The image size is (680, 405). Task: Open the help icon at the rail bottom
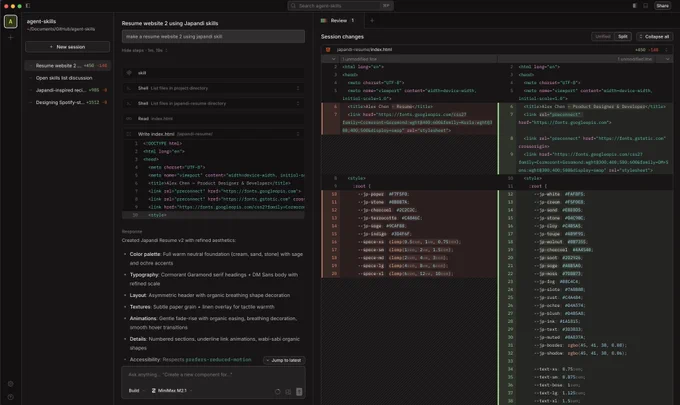click(10, 397)
